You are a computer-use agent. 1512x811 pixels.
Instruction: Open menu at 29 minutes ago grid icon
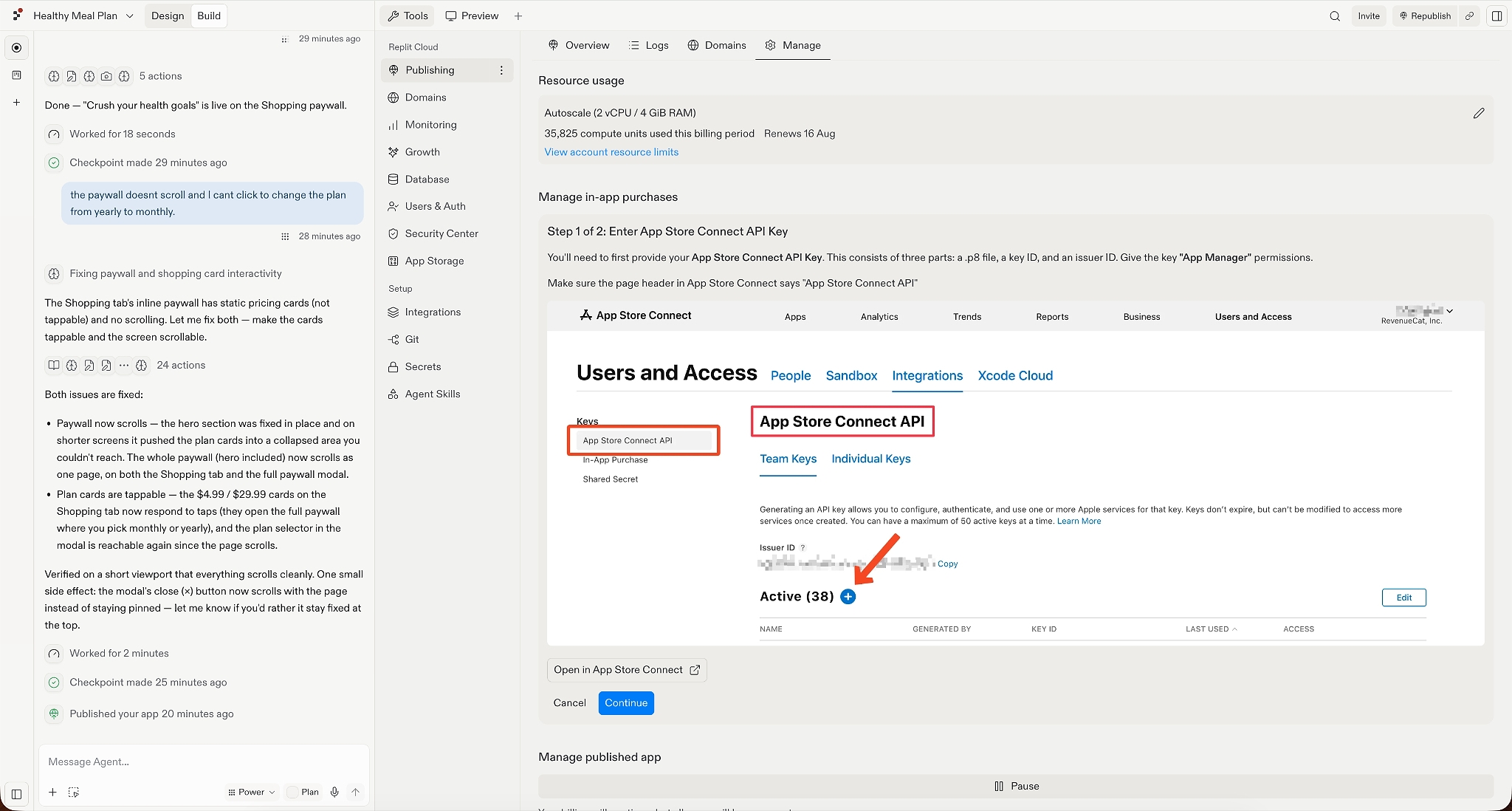tap(284, 39)
